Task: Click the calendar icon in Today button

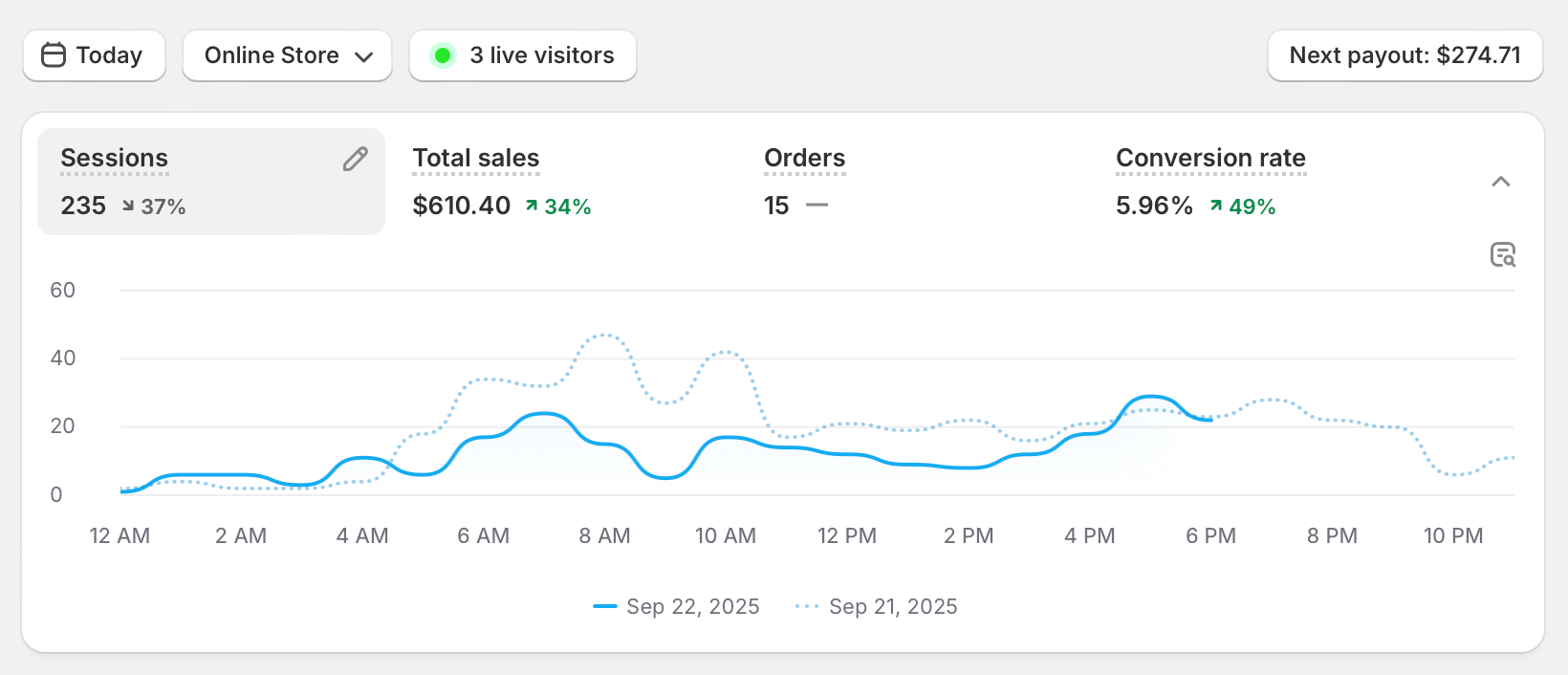Action: click(x=54, y=55)
